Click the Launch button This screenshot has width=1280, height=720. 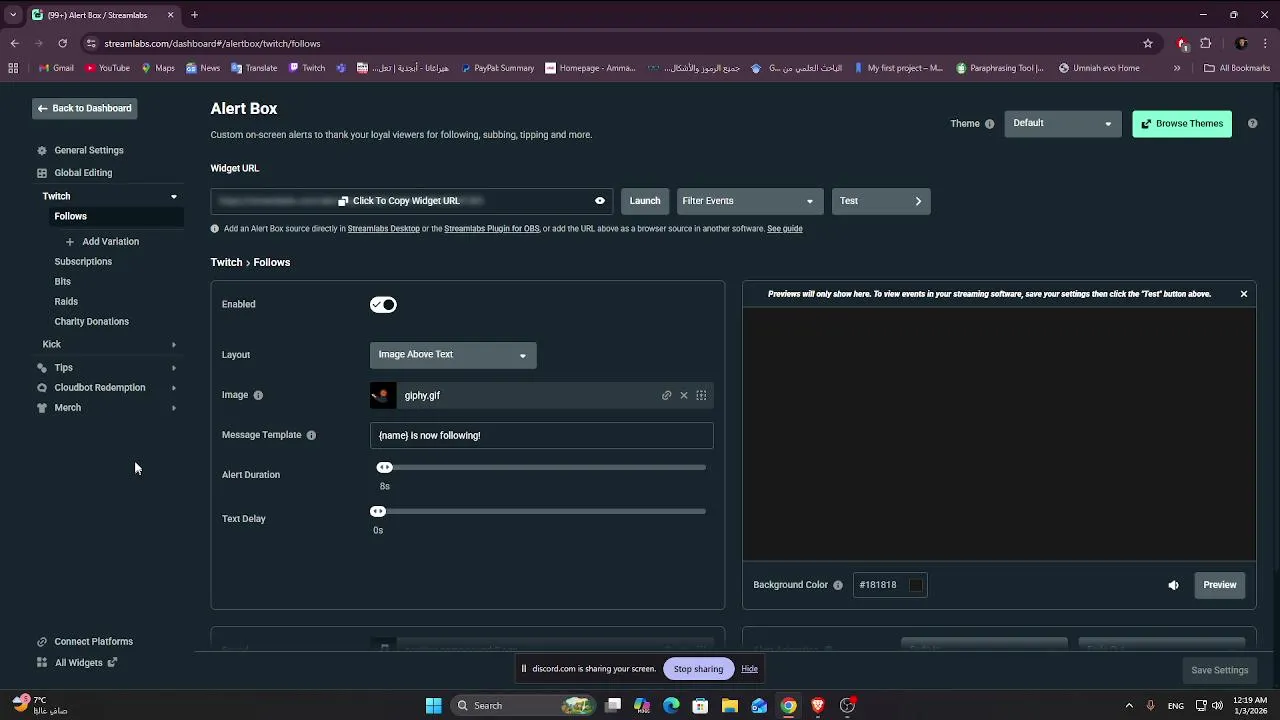point(645,201)
